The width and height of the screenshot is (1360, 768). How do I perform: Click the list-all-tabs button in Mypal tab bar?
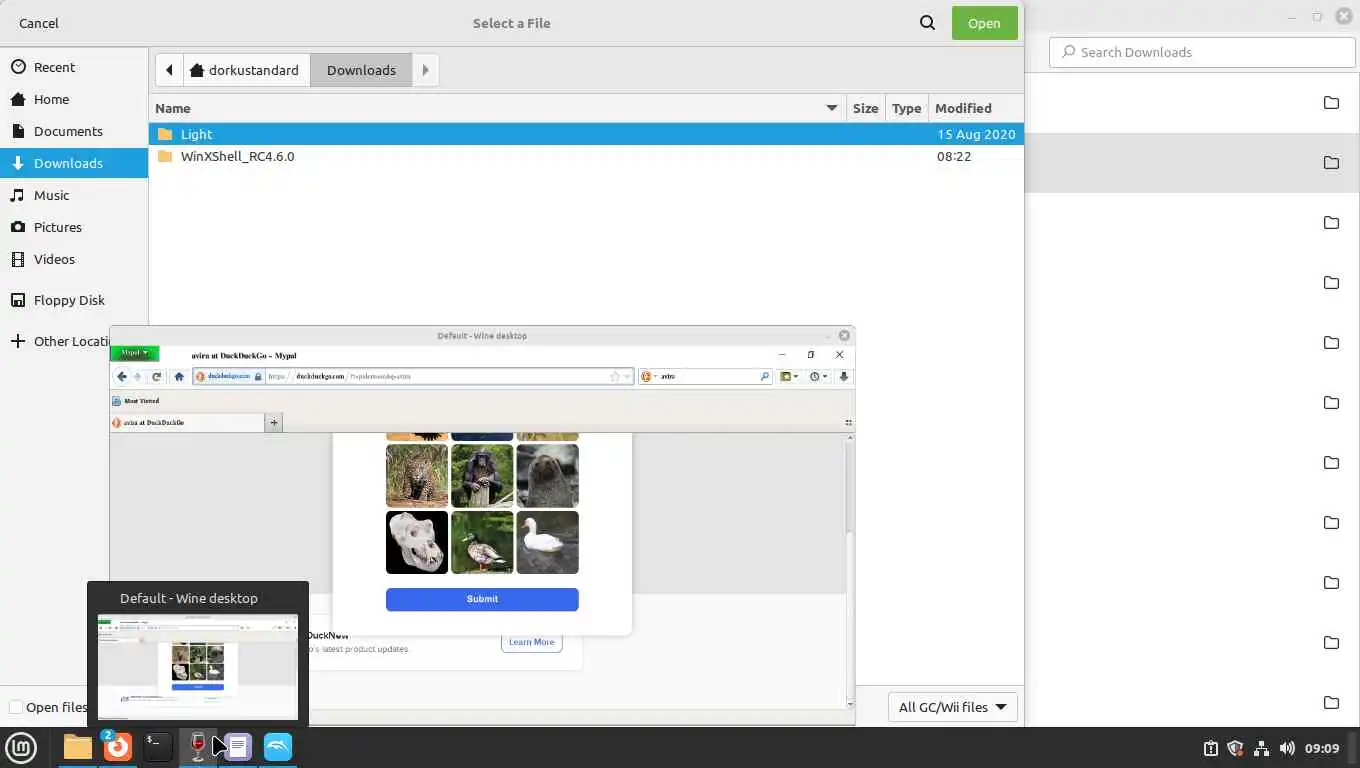coord(849,423)
